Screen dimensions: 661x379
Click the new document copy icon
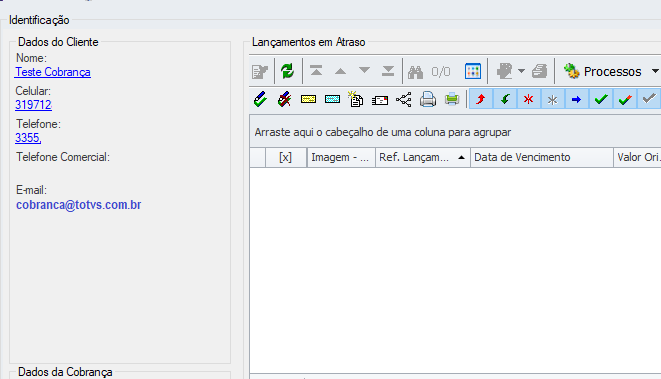coord(356,99)
